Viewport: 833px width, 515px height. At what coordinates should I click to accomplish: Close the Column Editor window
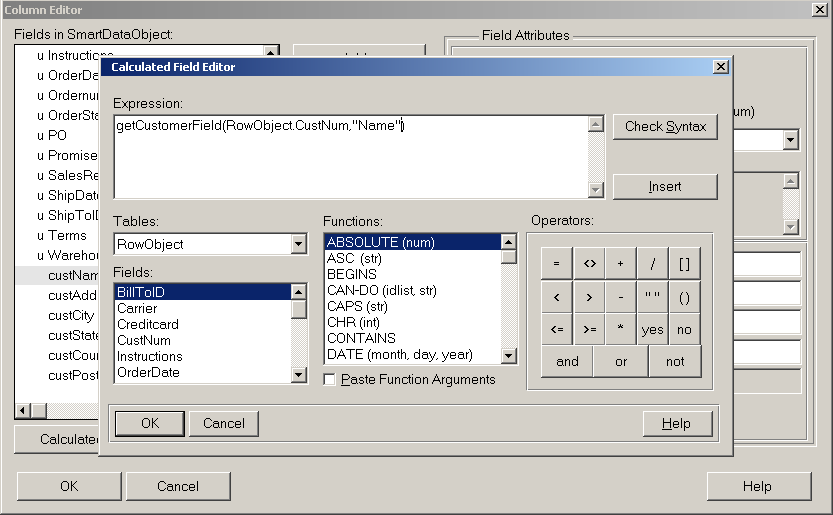pyautogui.click(x=820, y=10)
